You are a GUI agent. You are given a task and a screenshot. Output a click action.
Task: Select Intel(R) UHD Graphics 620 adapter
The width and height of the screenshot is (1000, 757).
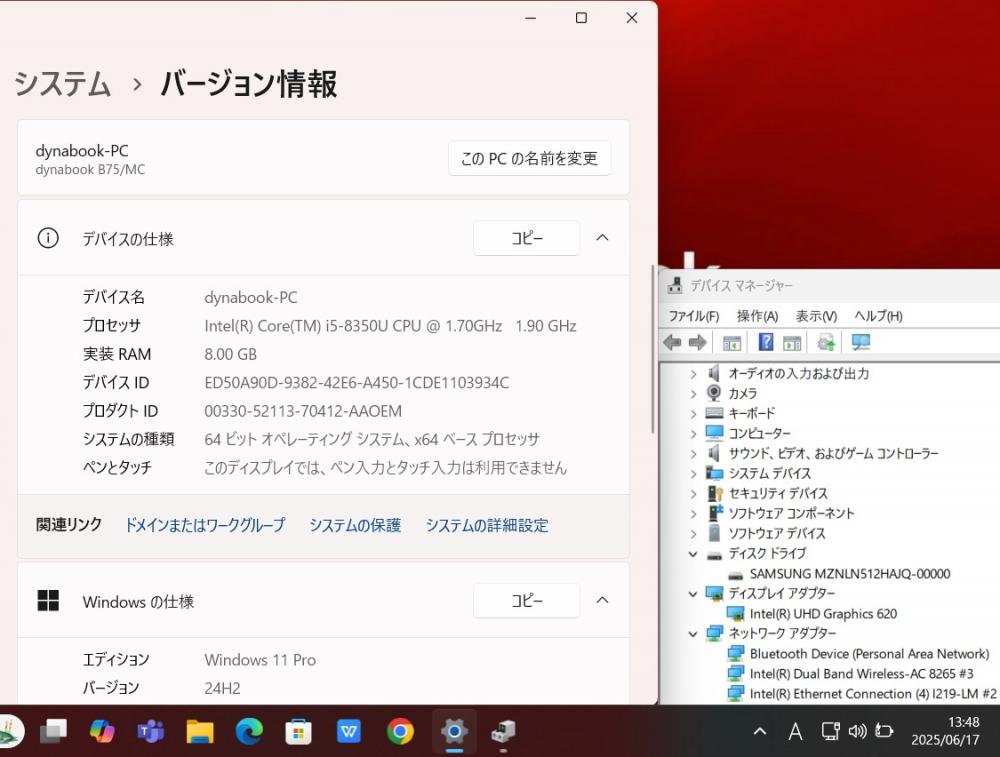coord(823,614)
